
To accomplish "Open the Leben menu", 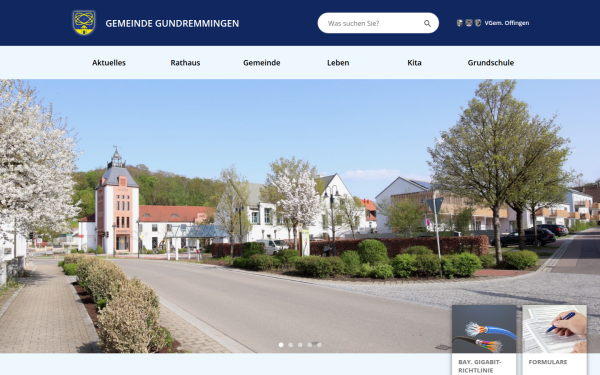I will click(338, 63).
